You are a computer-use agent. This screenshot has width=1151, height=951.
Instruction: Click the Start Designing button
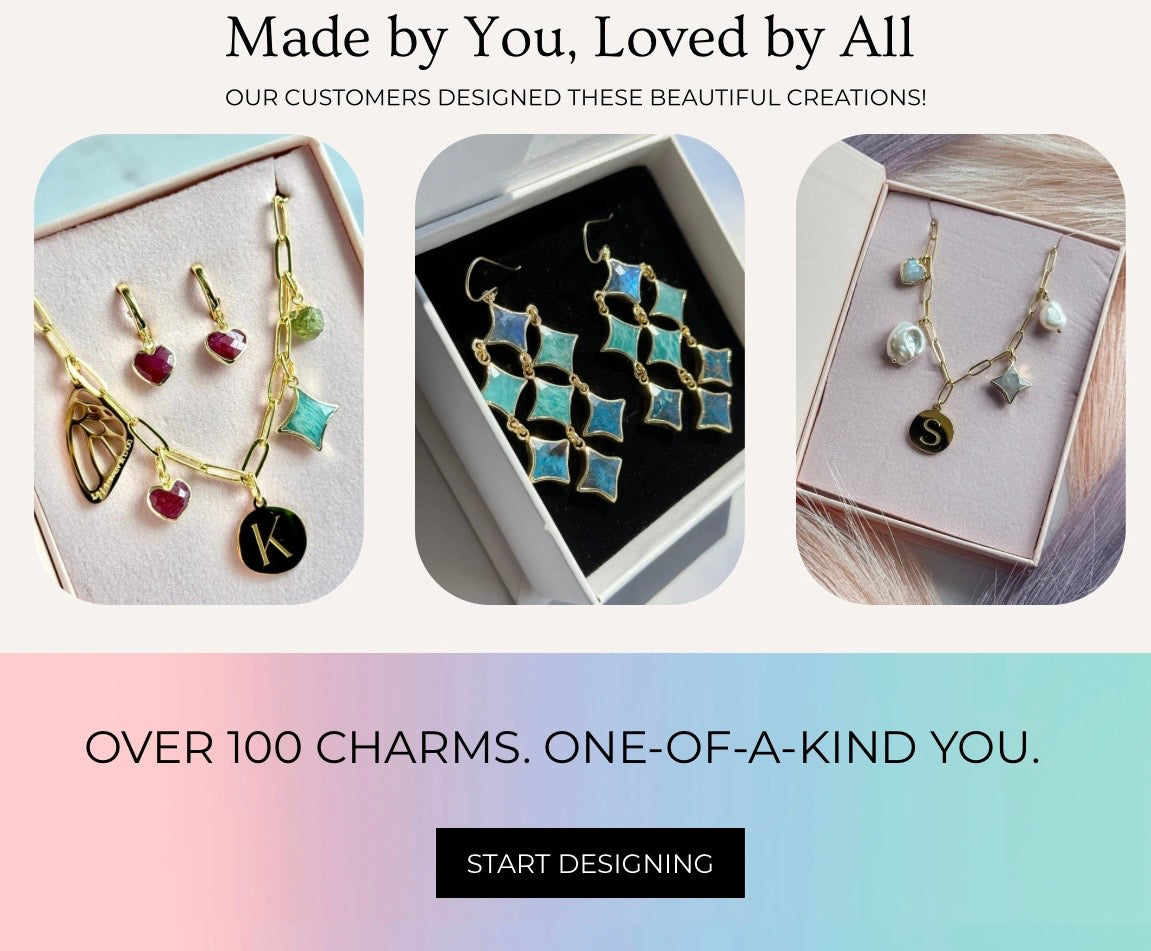point(590,863)
